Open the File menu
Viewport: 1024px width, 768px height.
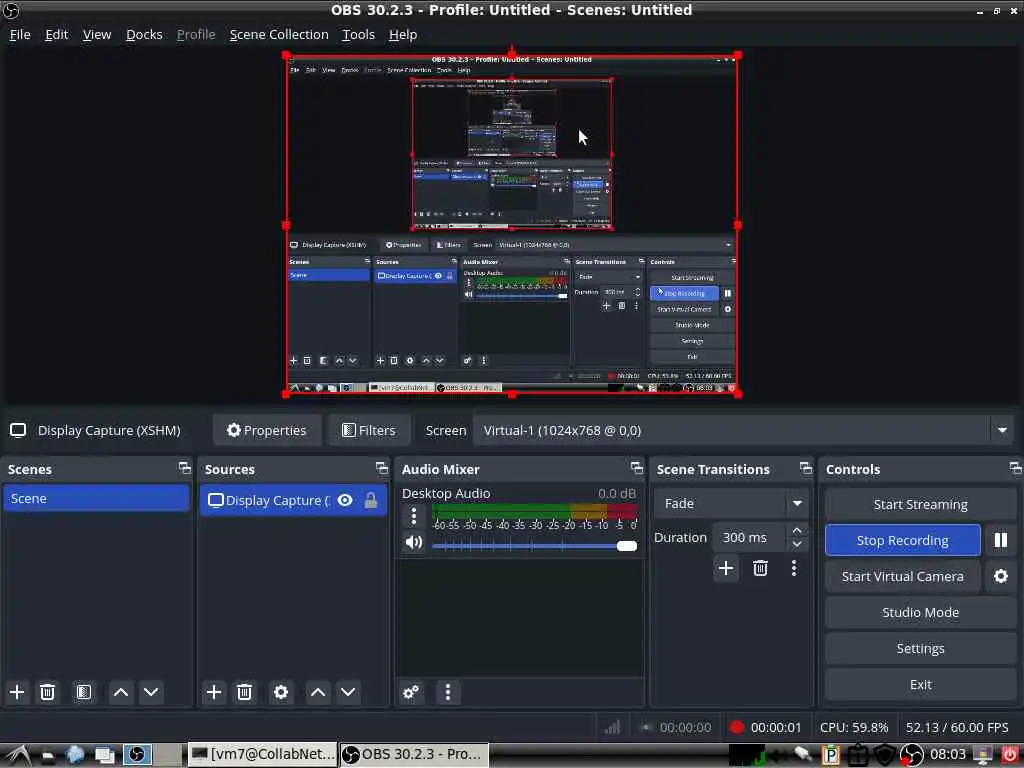[x=20, y=35]
